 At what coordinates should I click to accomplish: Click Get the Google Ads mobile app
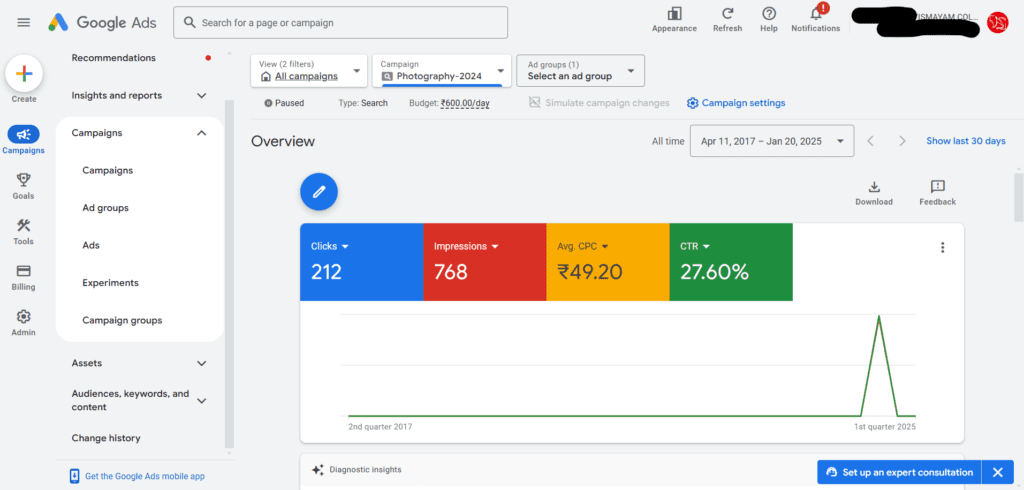[145, 476]
